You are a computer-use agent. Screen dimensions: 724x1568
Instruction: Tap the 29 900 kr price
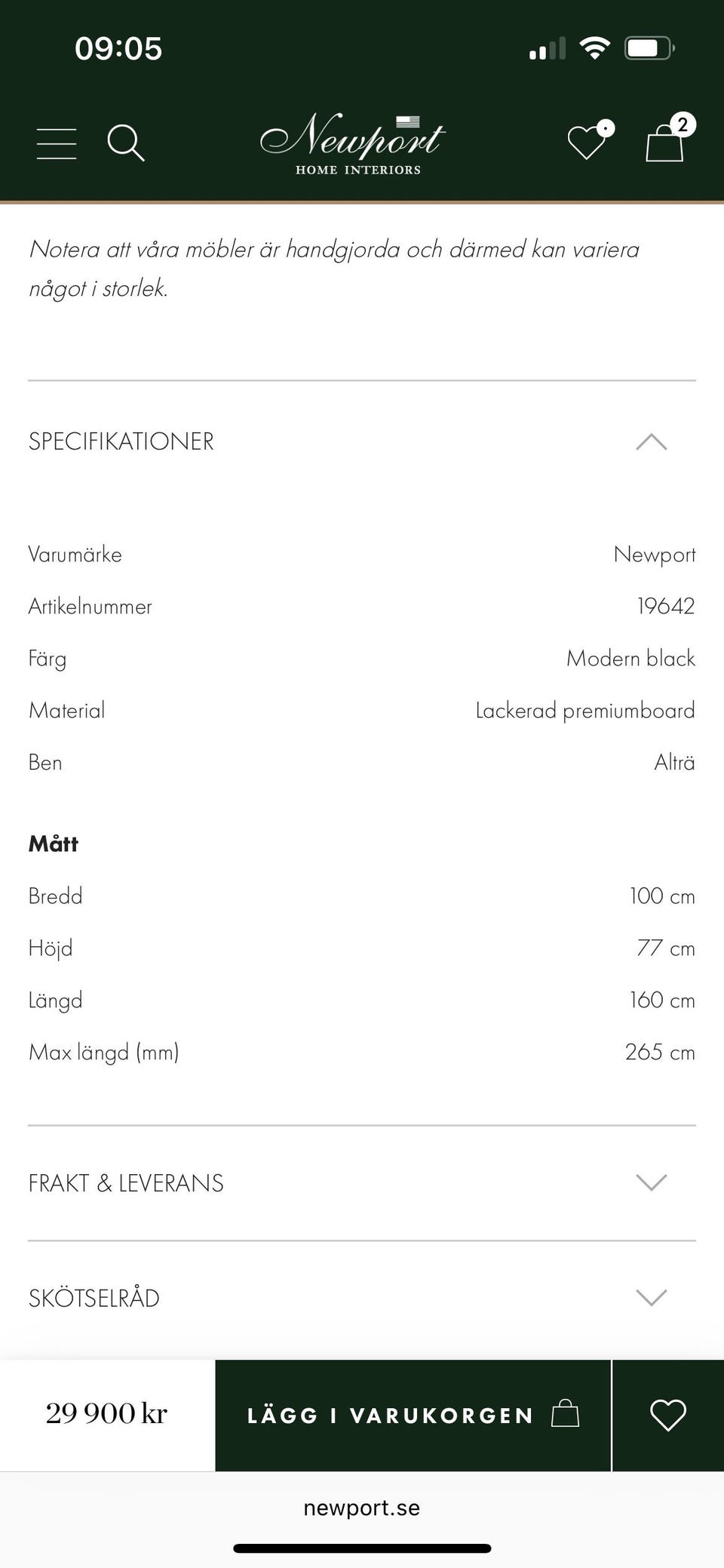[106, 1413]
